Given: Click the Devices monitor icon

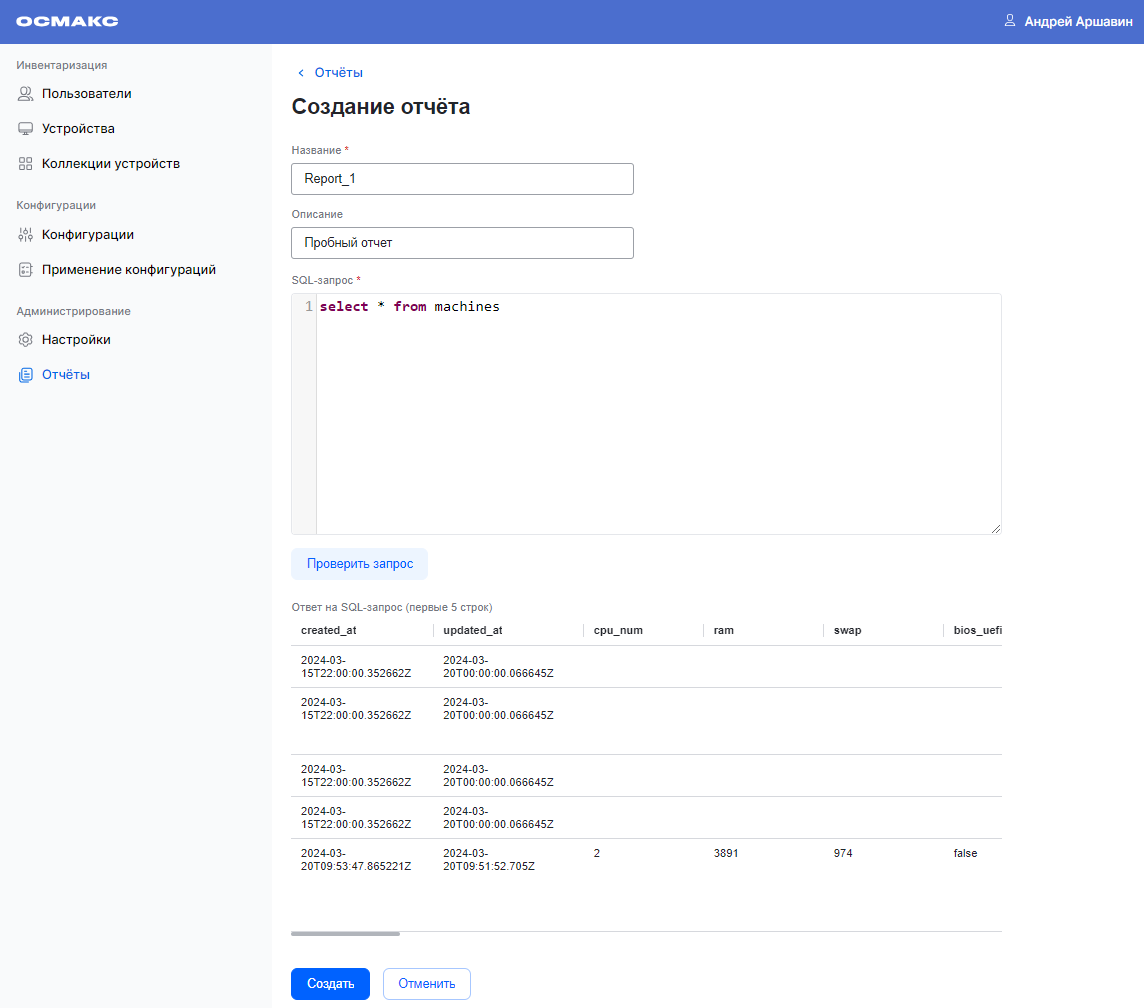Looking at the screenshot, I should point(26,129).
